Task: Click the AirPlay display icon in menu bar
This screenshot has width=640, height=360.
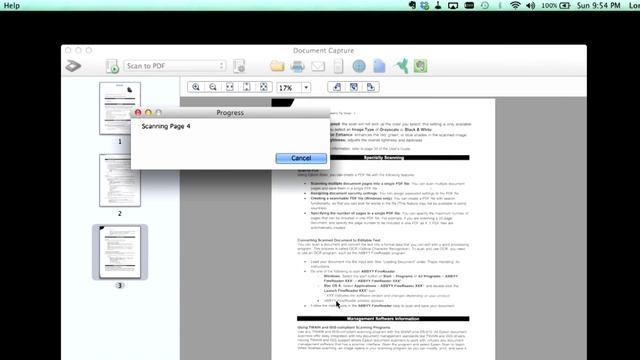Action: (453, 5)
